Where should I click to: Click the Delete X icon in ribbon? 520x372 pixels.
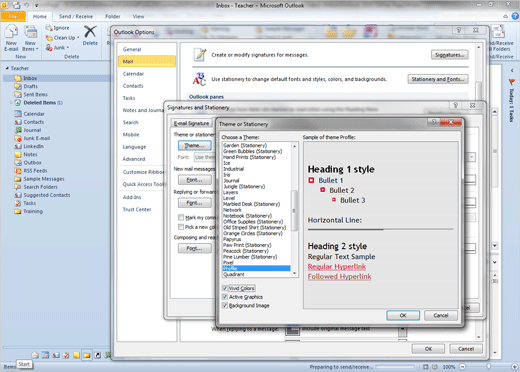coord(90,32)
